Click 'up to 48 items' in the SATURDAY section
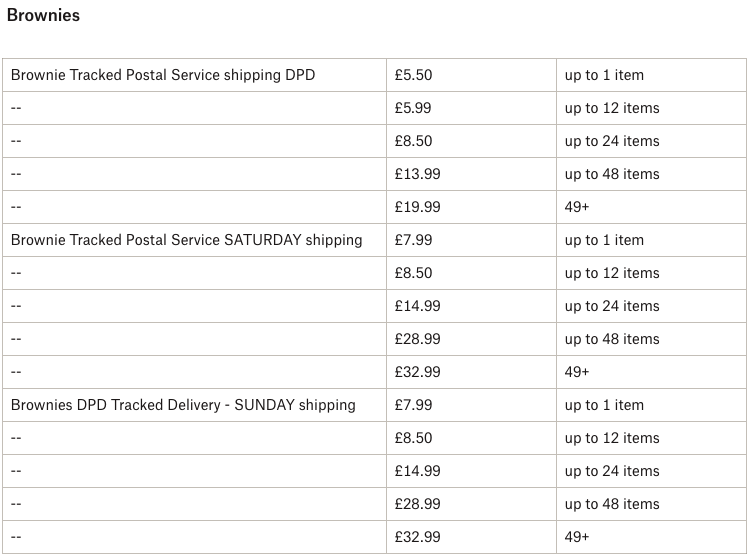The width and height of the screenshot is (749, 559). point(612,339)
